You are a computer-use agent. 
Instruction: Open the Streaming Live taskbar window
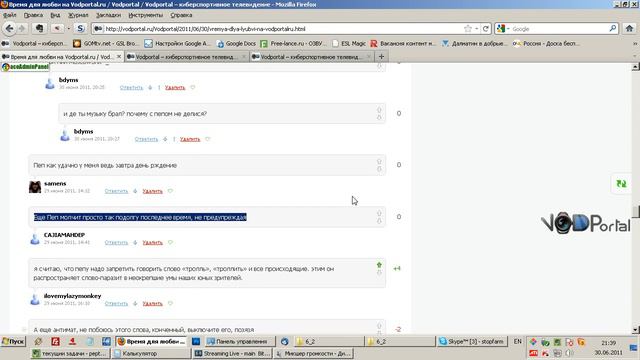pyautogui.click(x=232, y=353)
